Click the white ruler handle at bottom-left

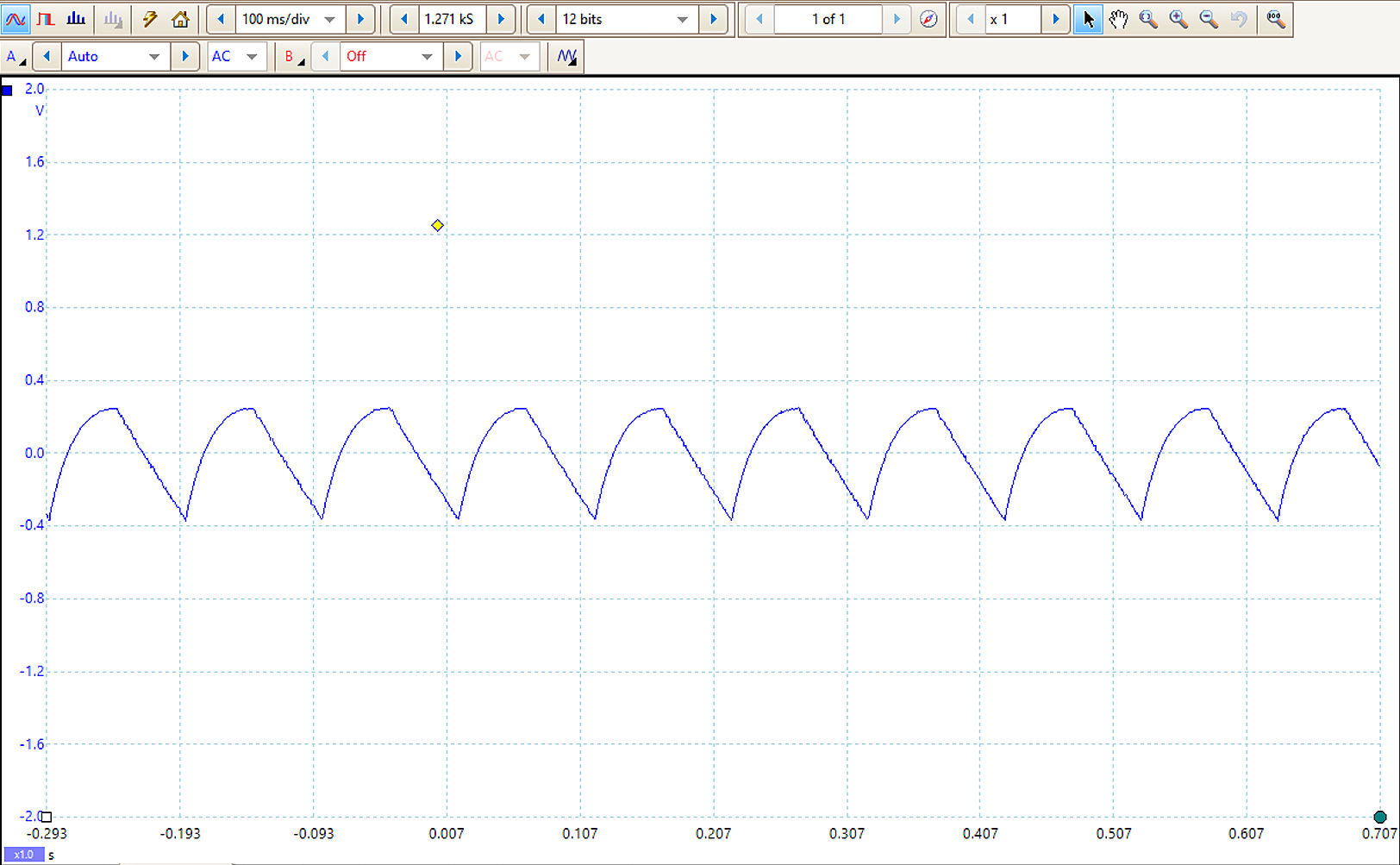pos(47,817)
